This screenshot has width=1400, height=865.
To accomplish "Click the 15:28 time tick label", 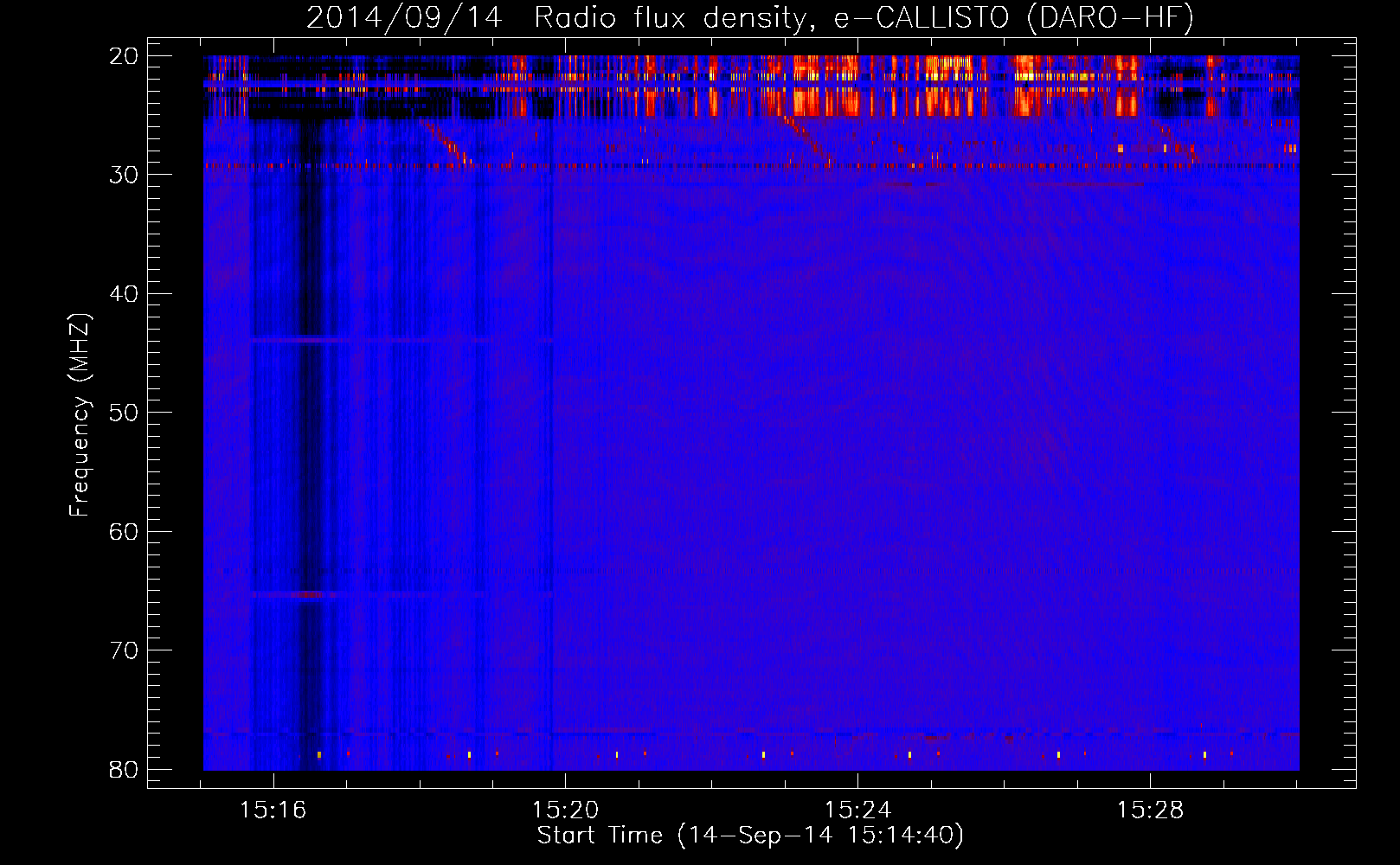I will (x=1150, y=811).
